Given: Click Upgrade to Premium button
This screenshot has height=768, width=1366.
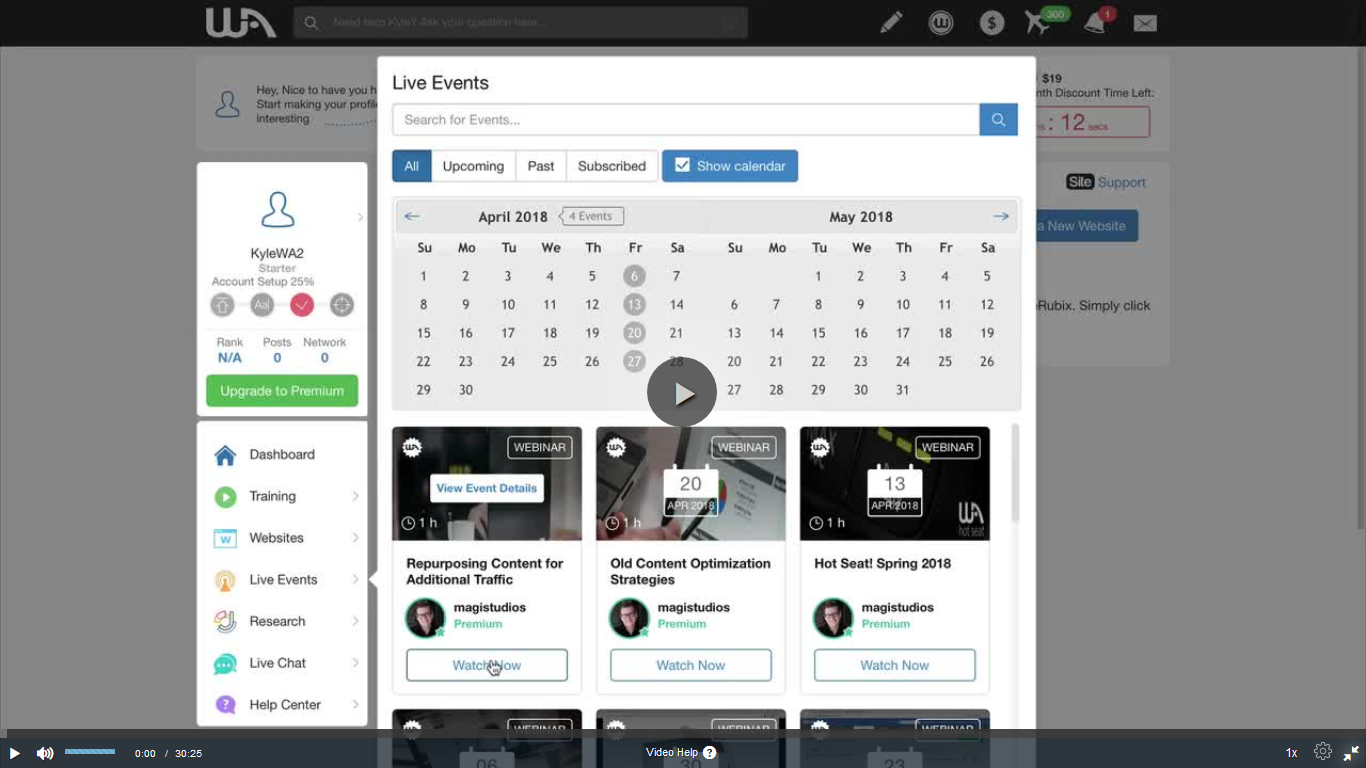Looking at the screenshot, I should [x=282, y=391].
